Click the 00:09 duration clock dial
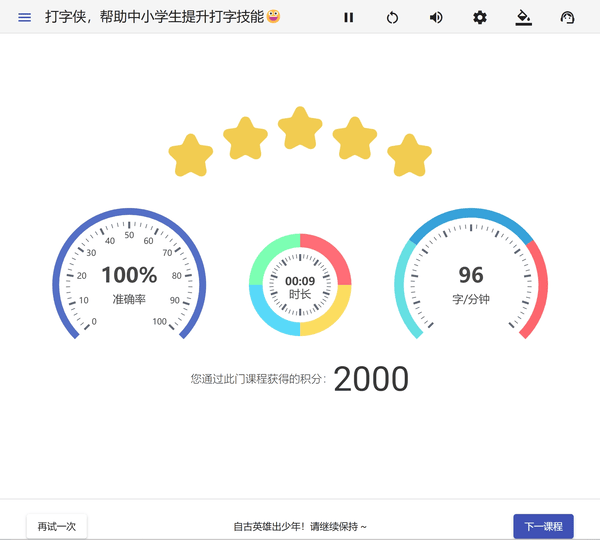Viewport: 600px width, 540px height. click(300, 285)
